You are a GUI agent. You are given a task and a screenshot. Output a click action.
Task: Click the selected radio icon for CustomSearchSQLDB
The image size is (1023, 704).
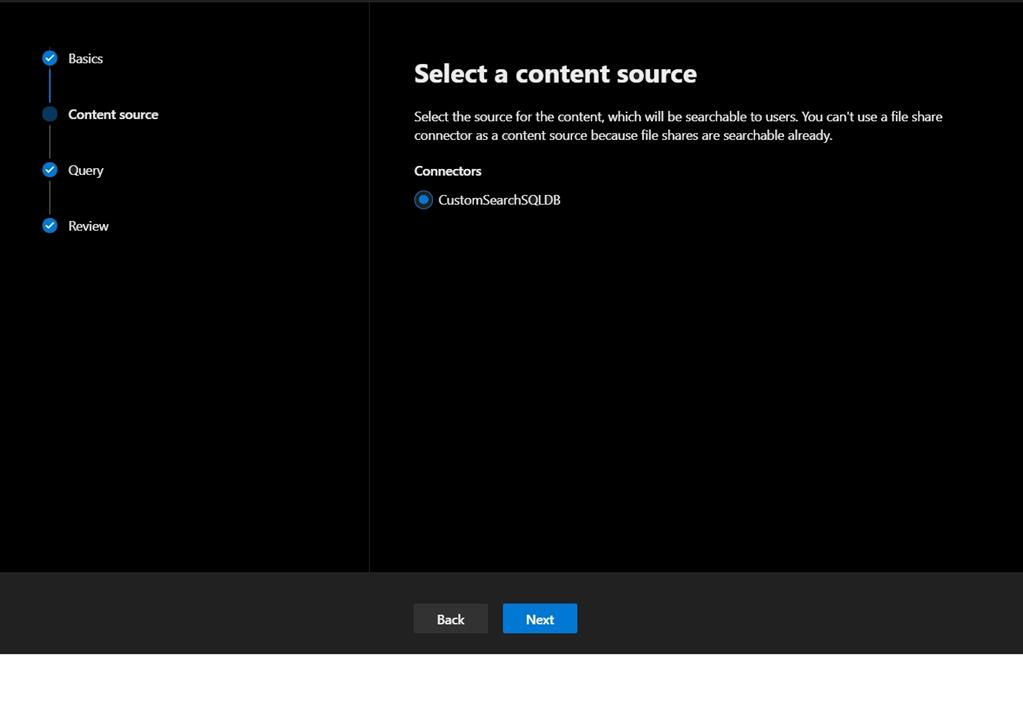(422, 200)
